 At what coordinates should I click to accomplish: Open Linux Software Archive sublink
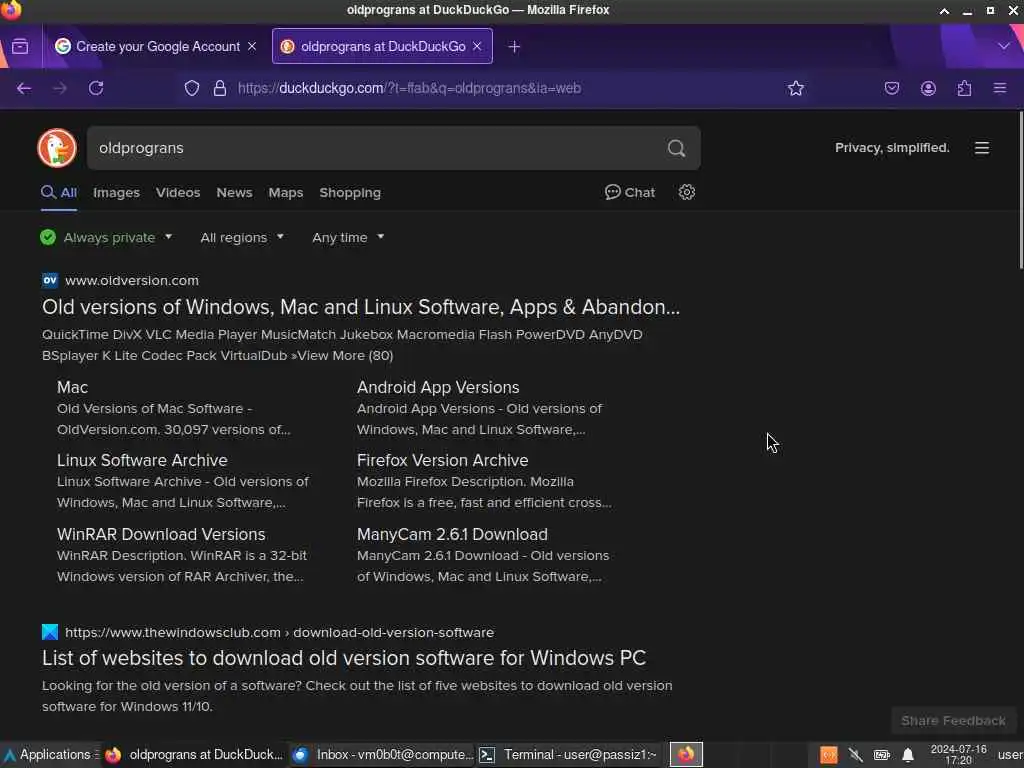(x=142, y=460)
